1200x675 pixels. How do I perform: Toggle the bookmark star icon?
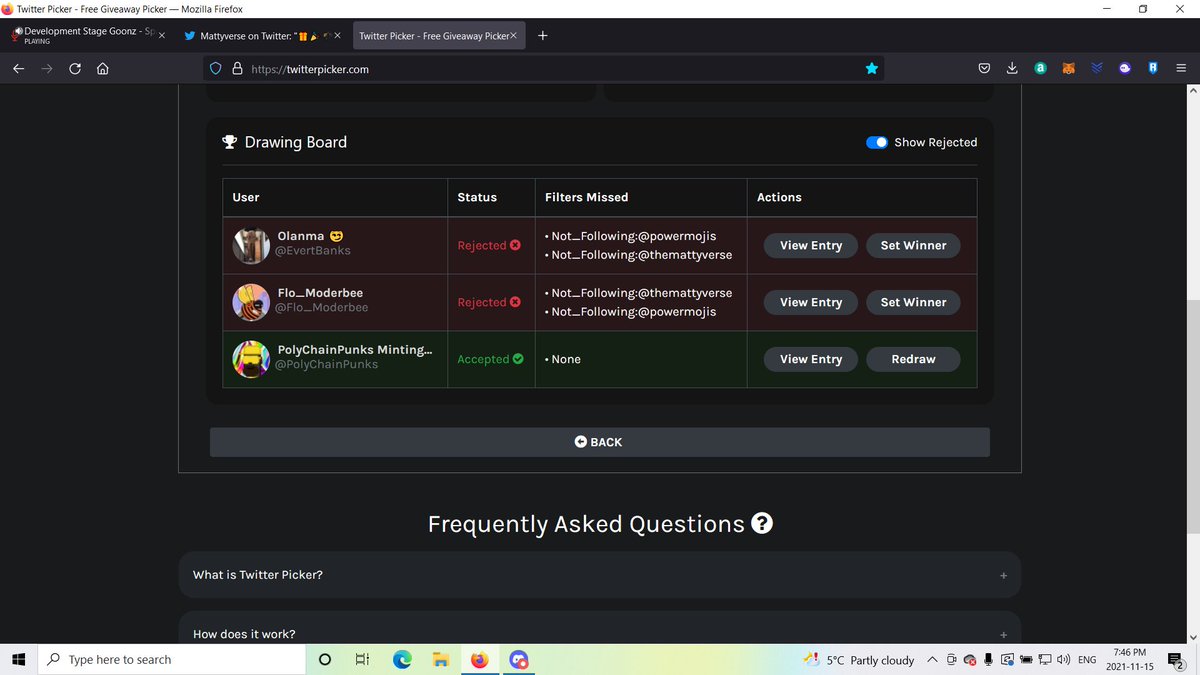(x=871, y=69)
